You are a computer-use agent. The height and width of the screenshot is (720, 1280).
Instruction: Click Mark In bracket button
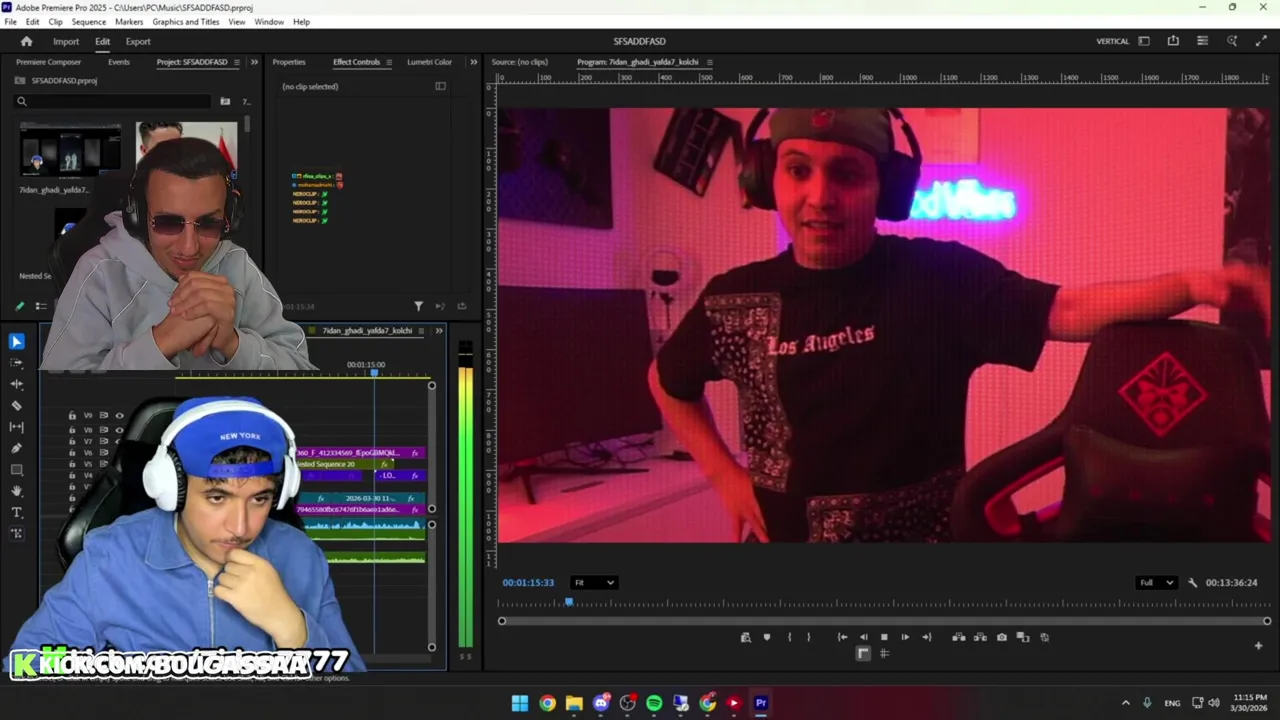coord(789,637)
